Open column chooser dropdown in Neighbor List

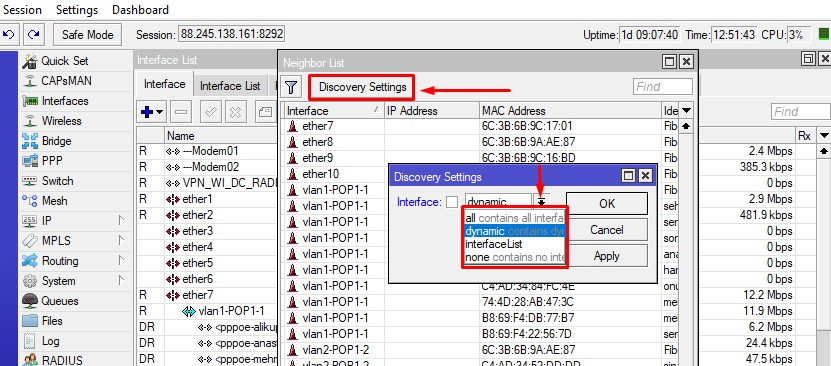point(686,111)
